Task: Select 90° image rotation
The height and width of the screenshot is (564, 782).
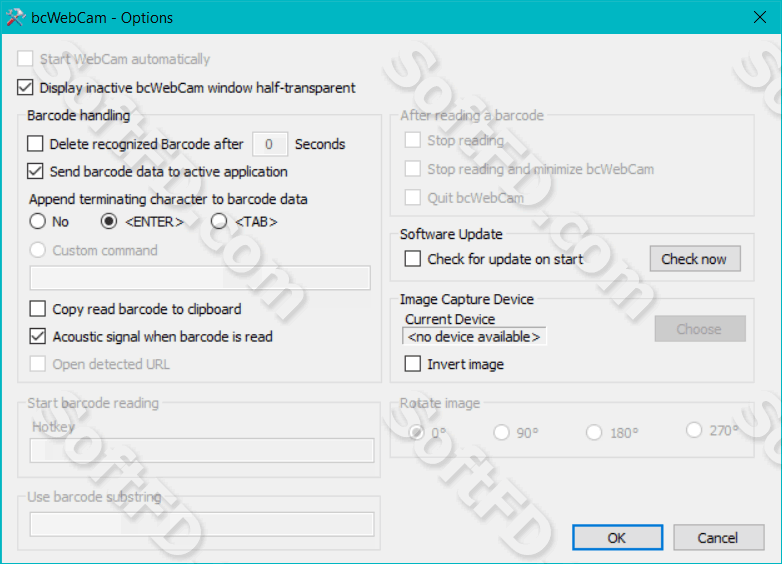Action: coord(501,432)
